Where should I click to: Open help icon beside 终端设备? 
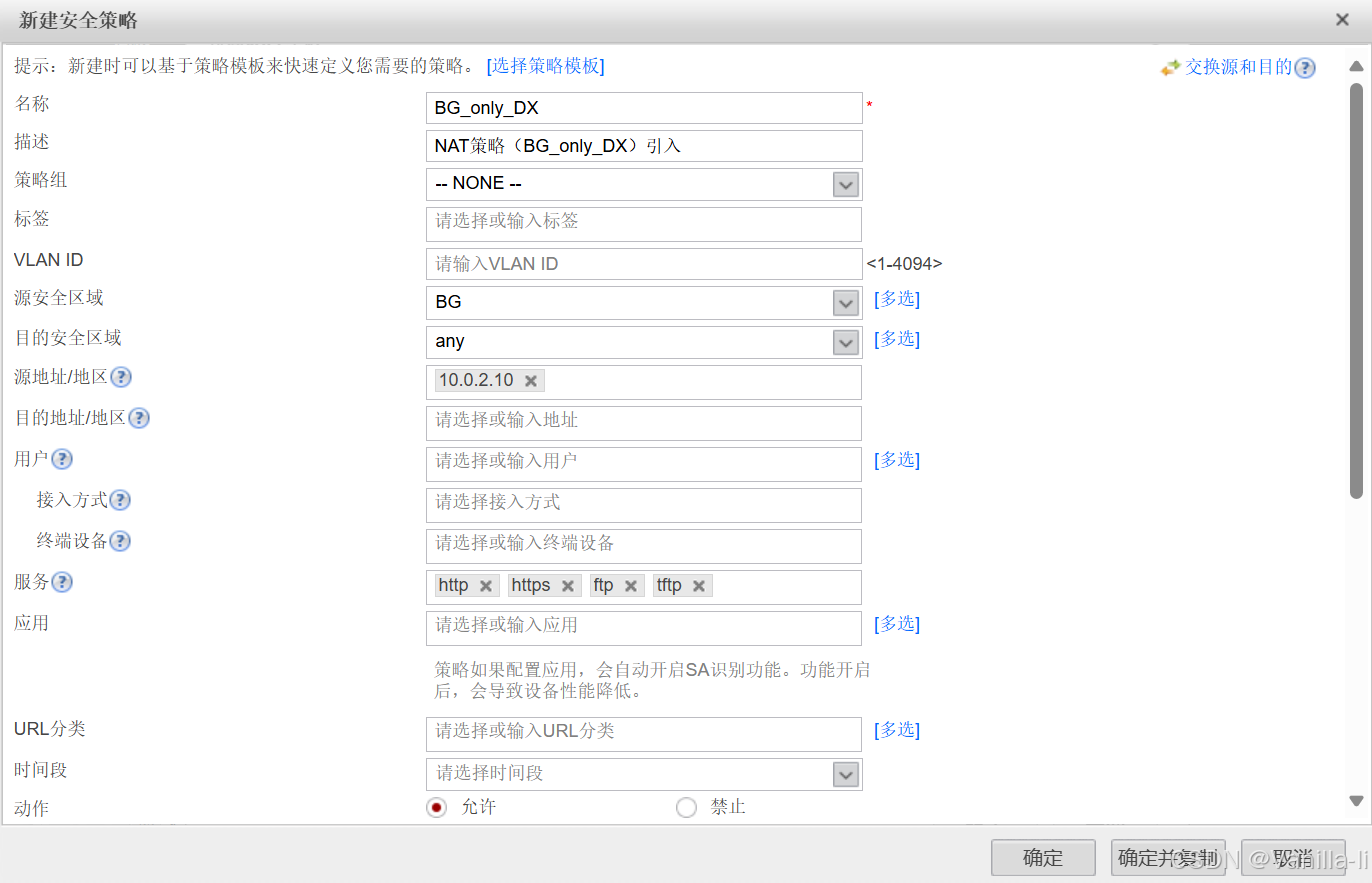click(x=120, y=541)
